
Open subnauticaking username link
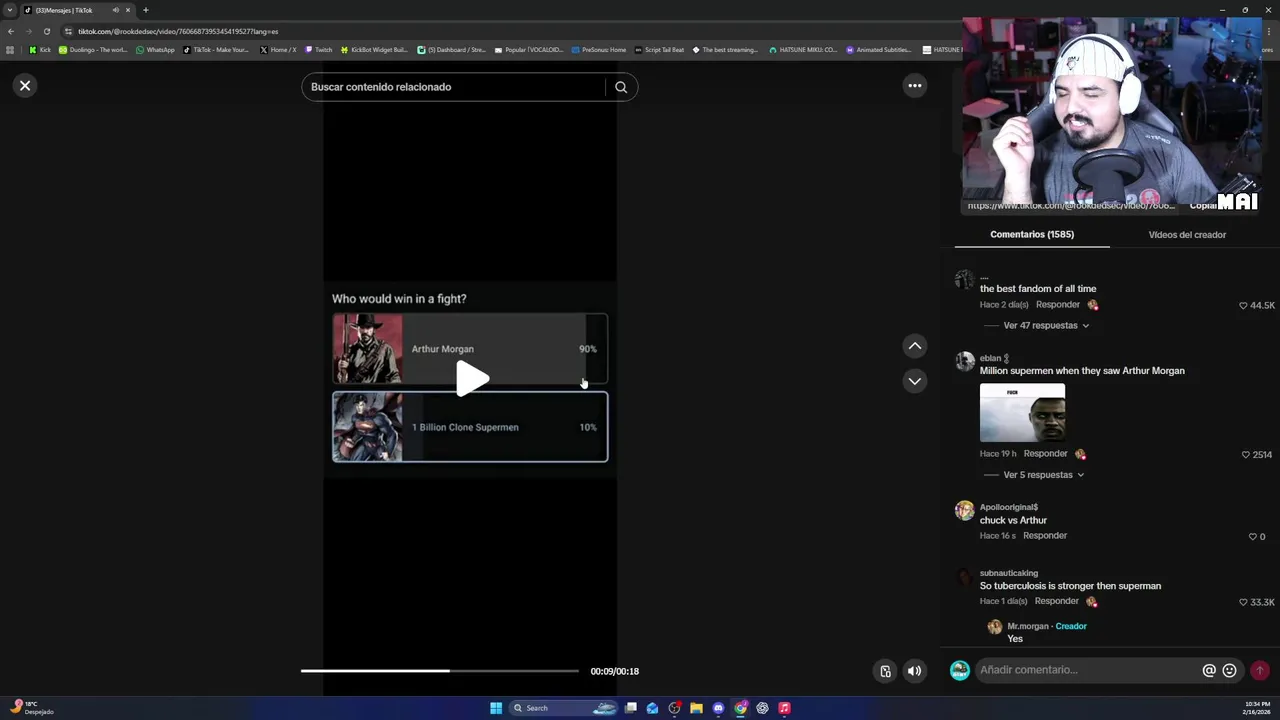pyautogui.click(x=1009, y=573)
